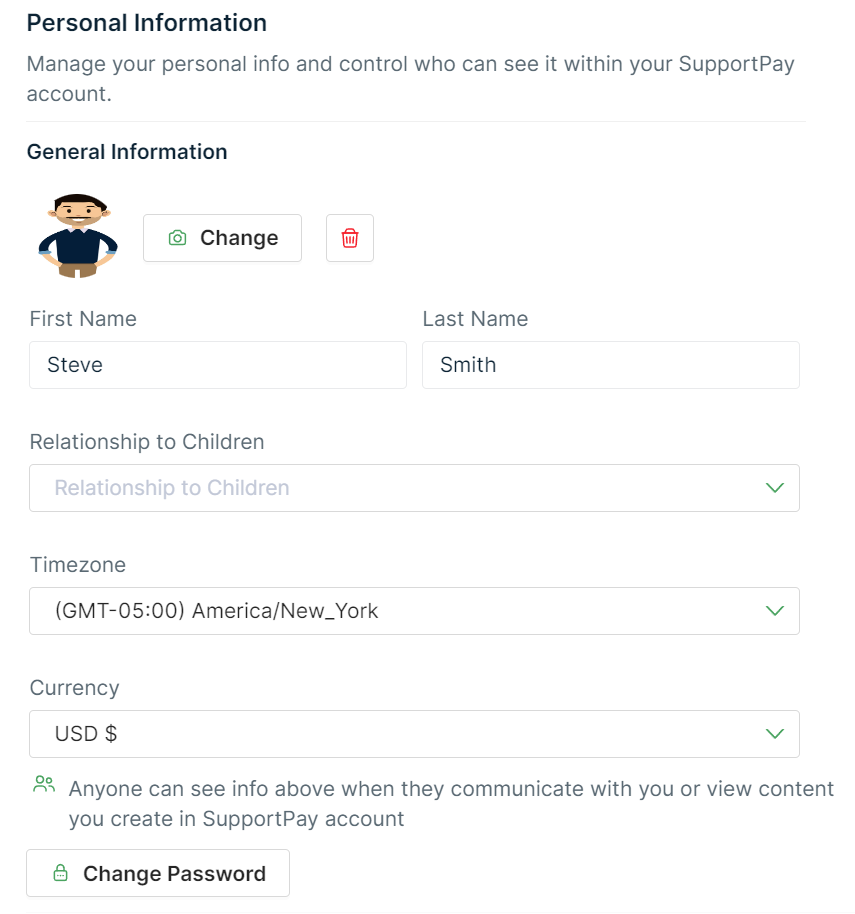
Task: Open the America/New_York timezone dropdown
Action: coord(400,611)
